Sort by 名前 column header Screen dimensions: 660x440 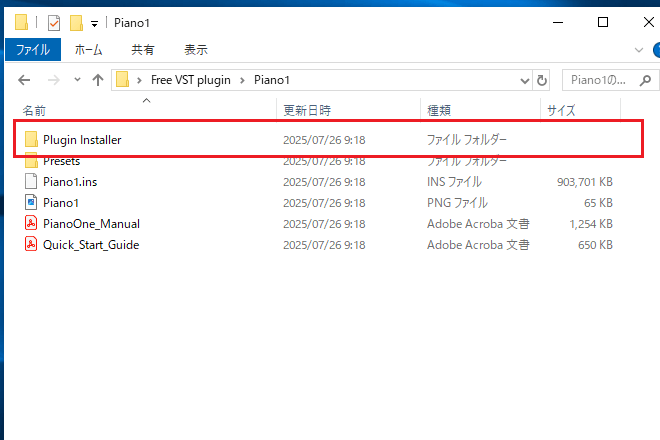(x=34, y=111)
